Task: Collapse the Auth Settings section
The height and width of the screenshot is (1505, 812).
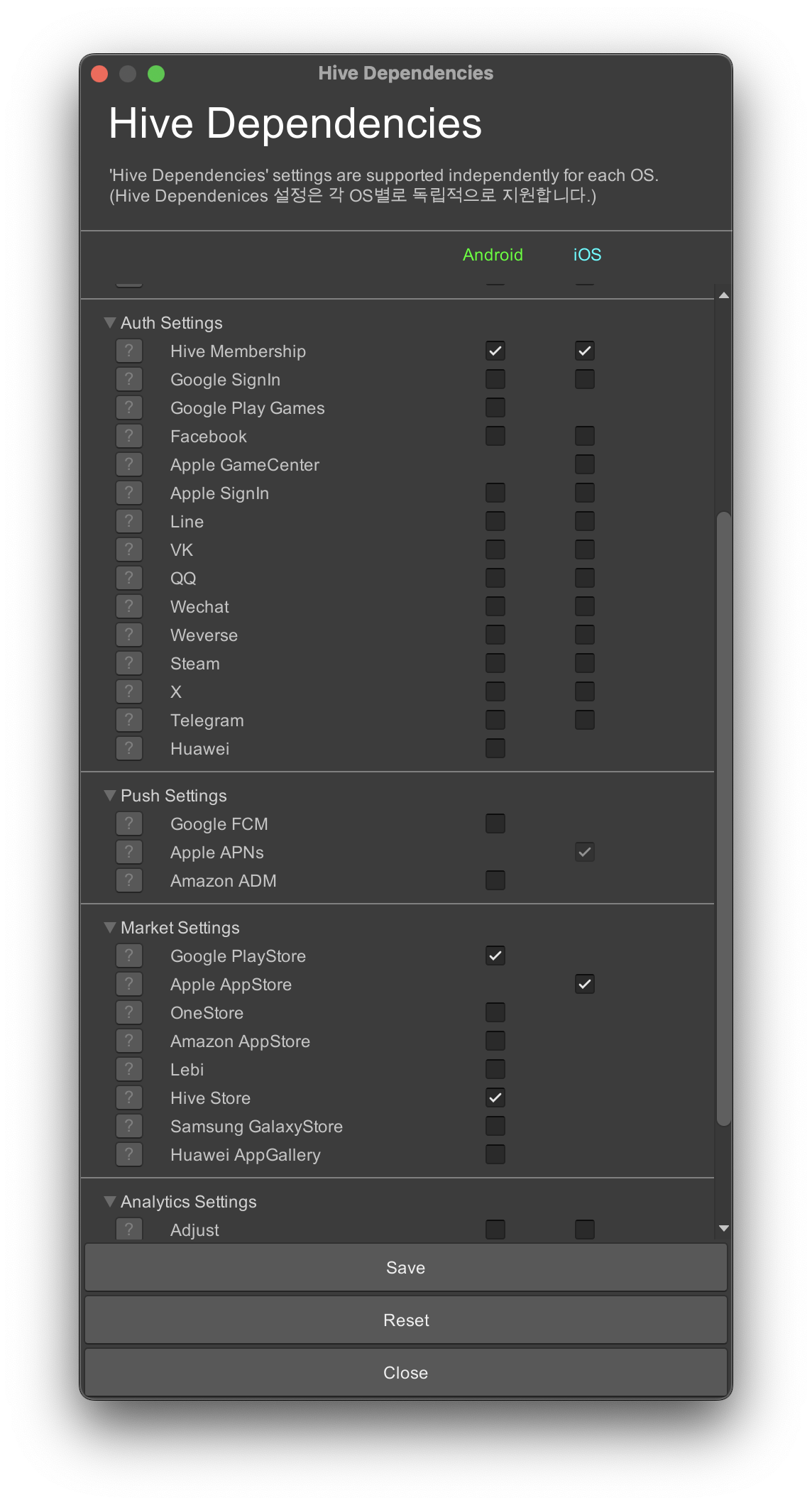Action: click(x=110, y=323)
